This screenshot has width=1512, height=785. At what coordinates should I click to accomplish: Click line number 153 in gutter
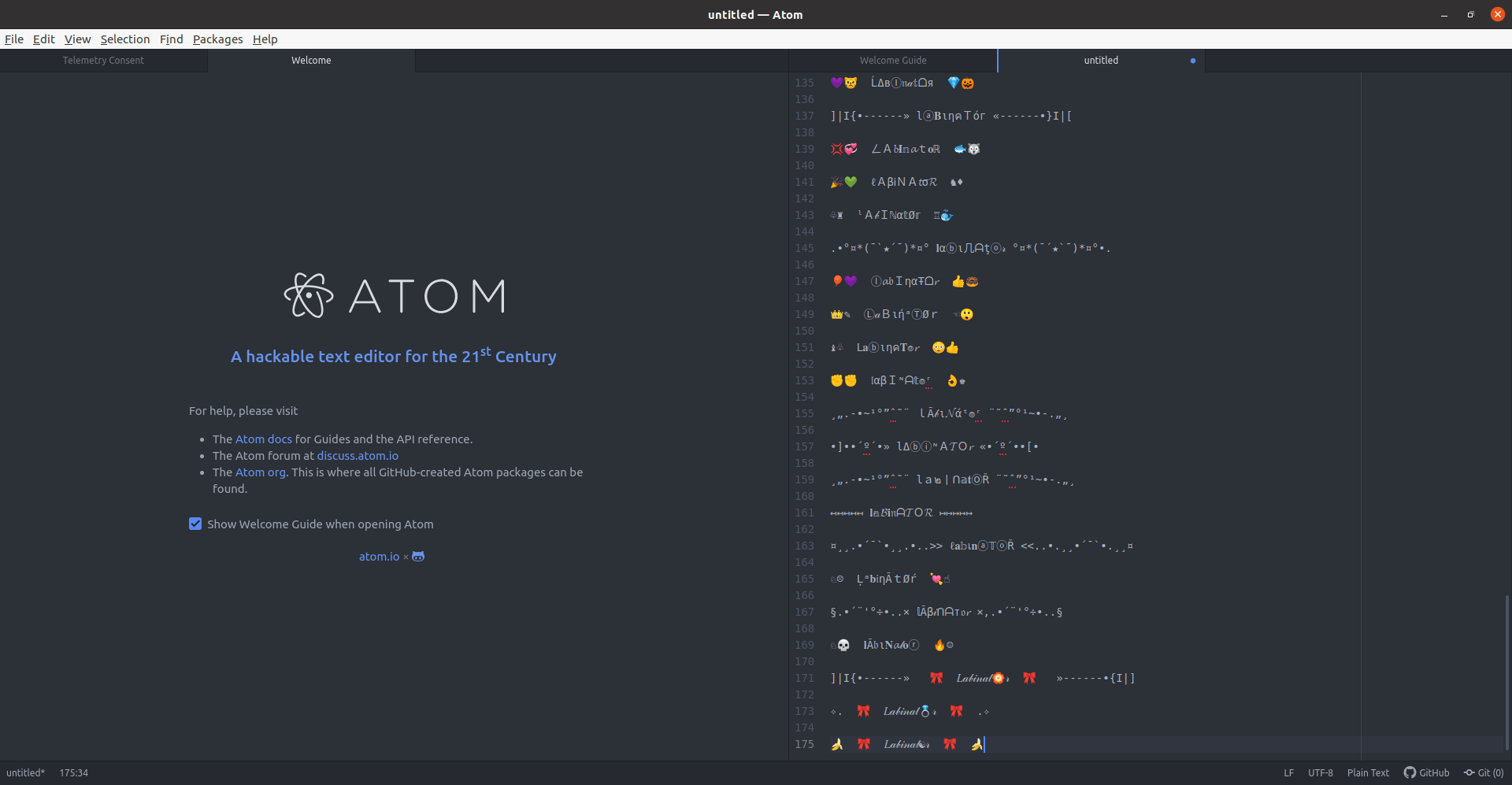point(804,380)
